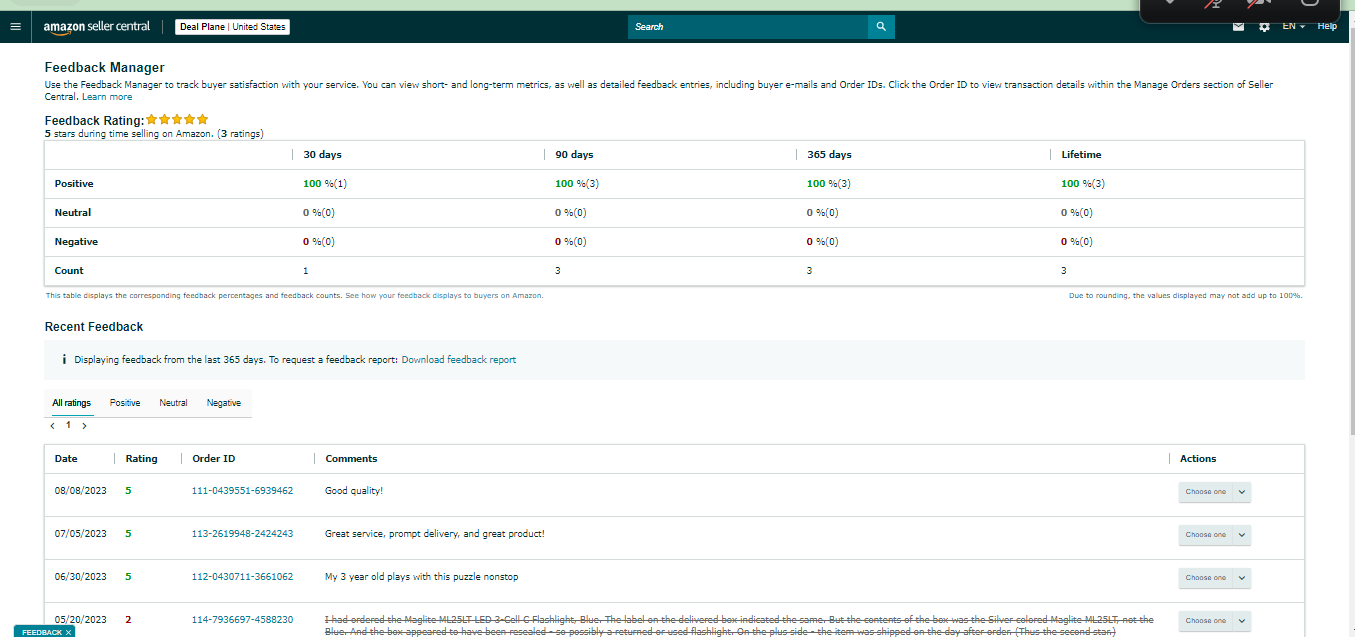Open Deal Plane United States account switcher
1355x637 pixels.
click(x=233, y=27)
